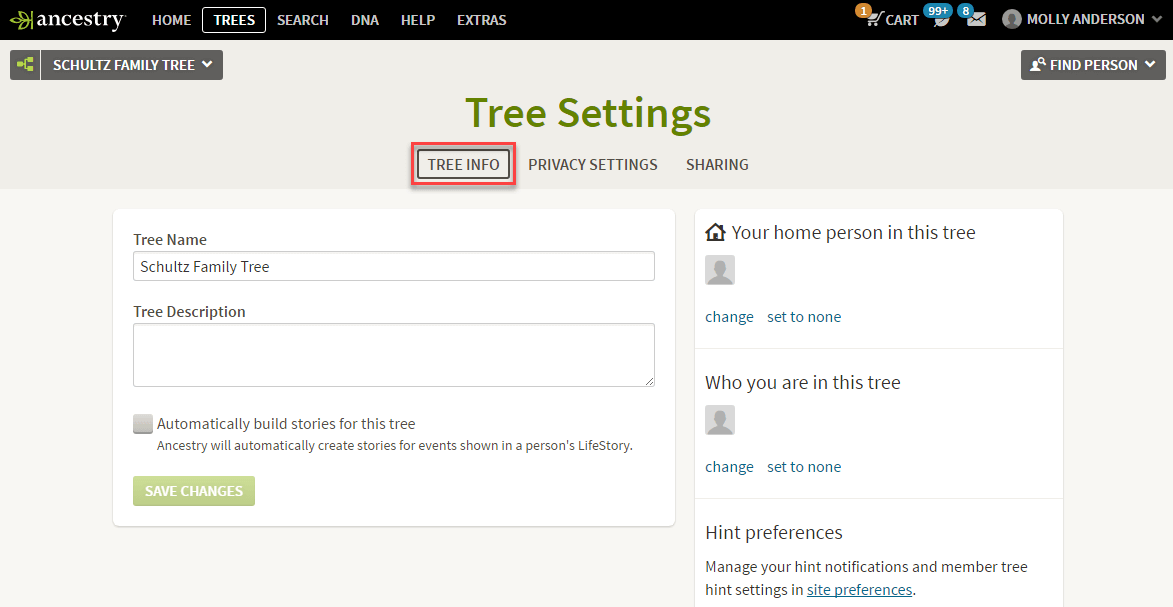Click 'set to none' under Who you are
This screenshot has height=607, width=1173.
(x=803, y=466)
